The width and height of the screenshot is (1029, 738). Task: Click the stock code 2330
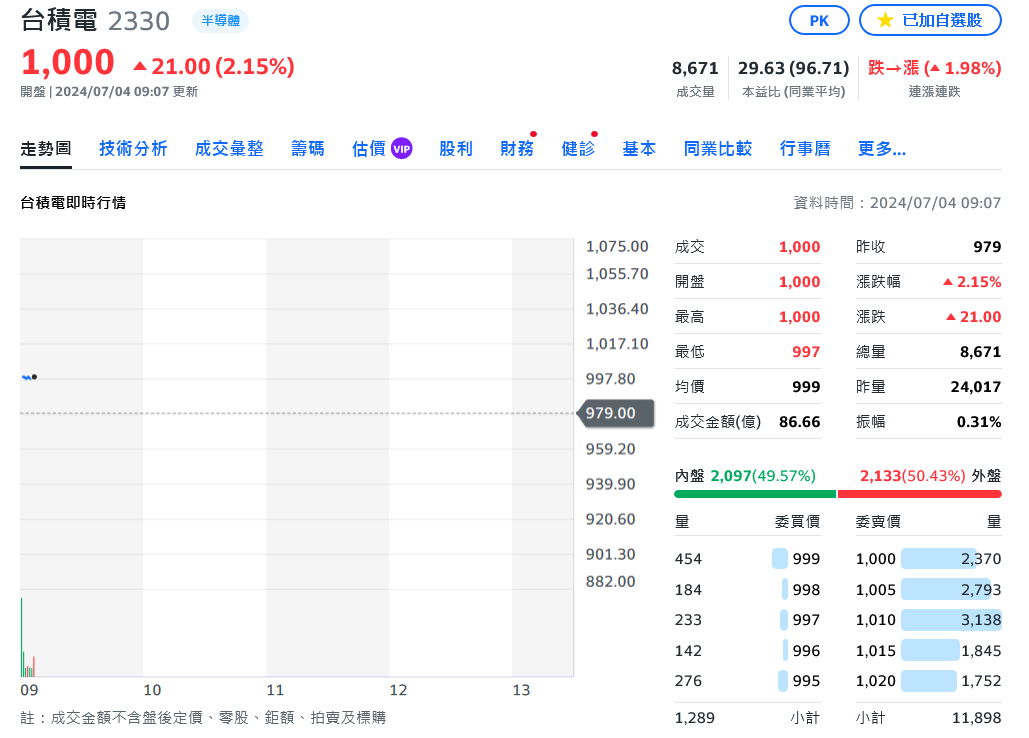pos(139,22)
